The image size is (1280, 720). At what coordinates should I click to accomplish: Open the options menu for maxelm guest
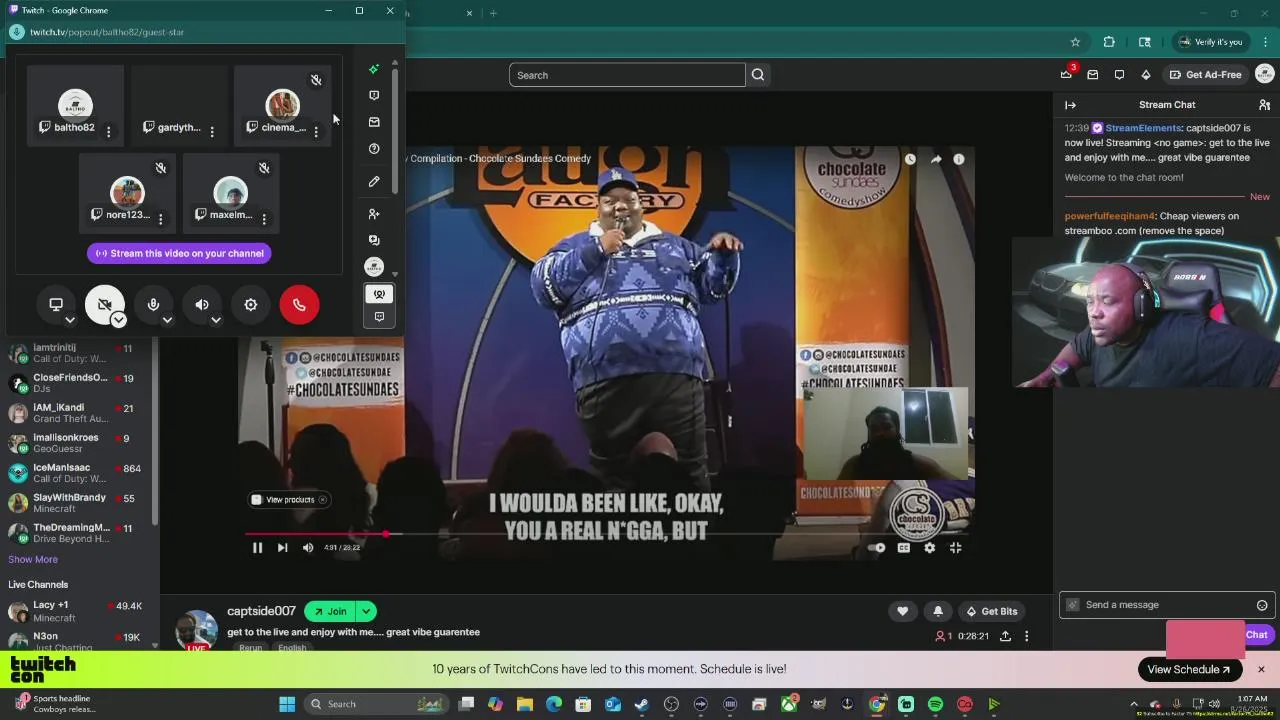(x=264, y=218)
